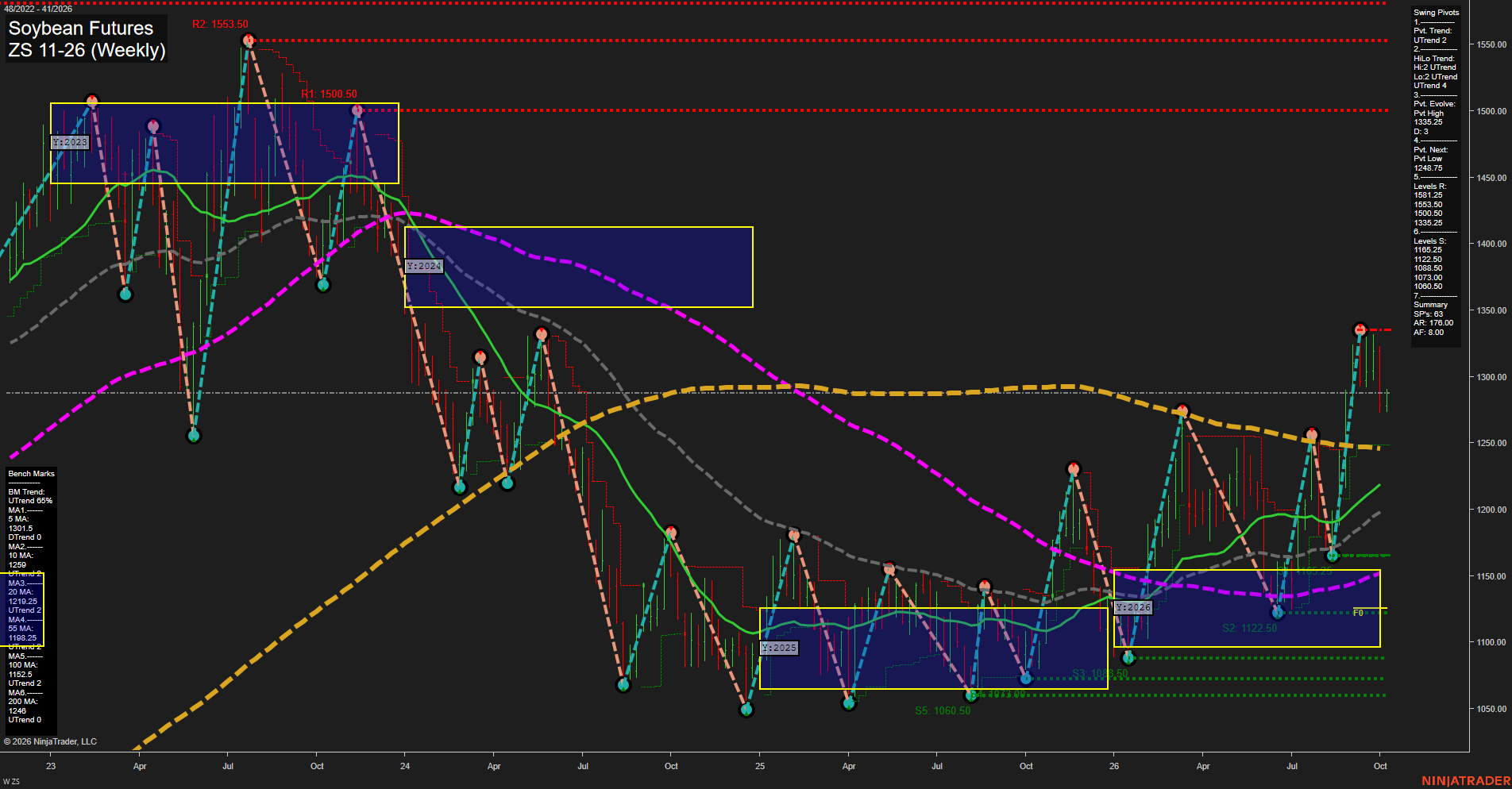This screenshot has width=1512, height=789.
Task: Click the 1300.00 price axis label
Action: coord(1491,377)
